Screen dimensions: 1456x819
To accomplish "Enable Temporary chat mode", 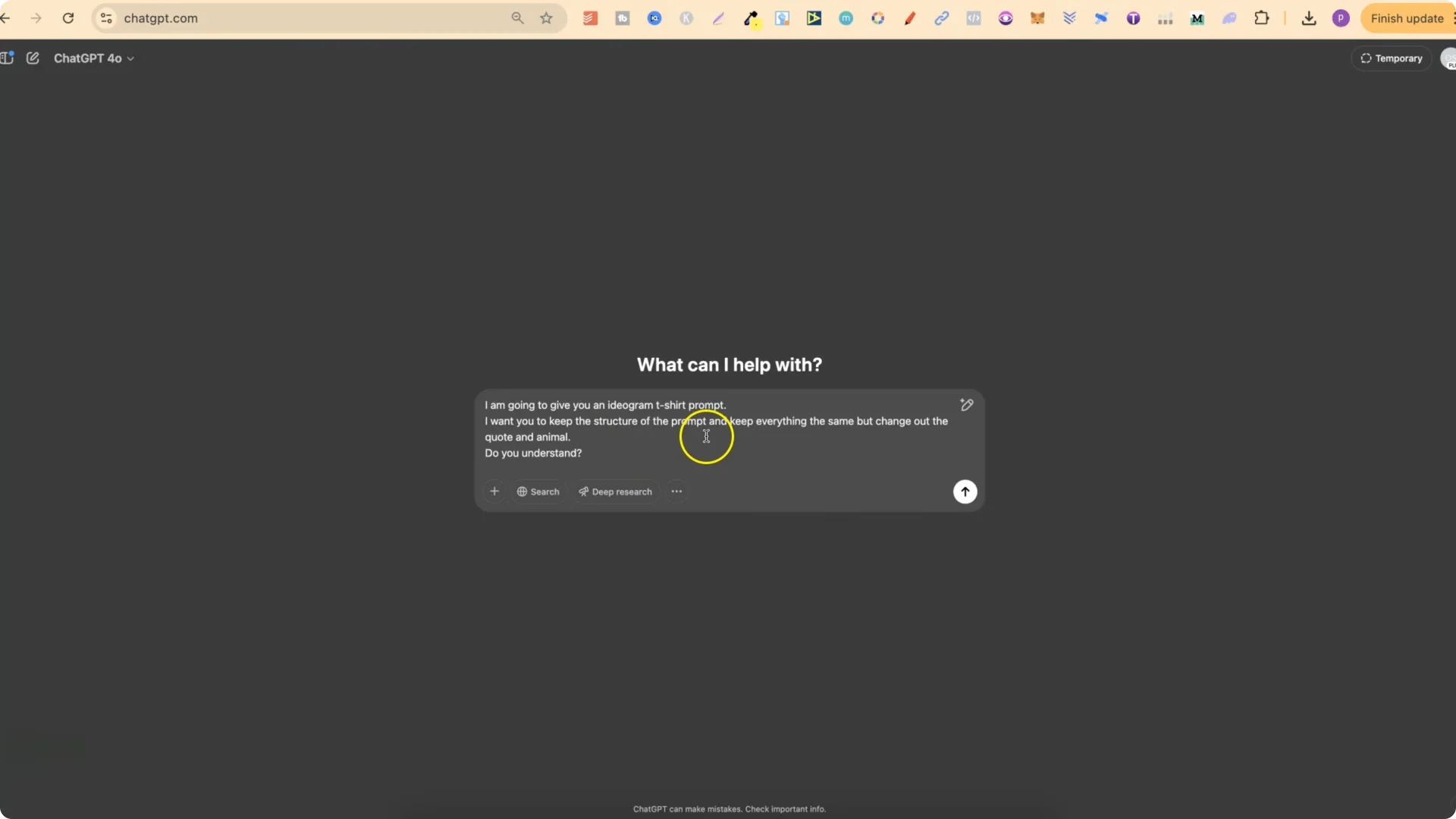I will [x=1391, y=58].
